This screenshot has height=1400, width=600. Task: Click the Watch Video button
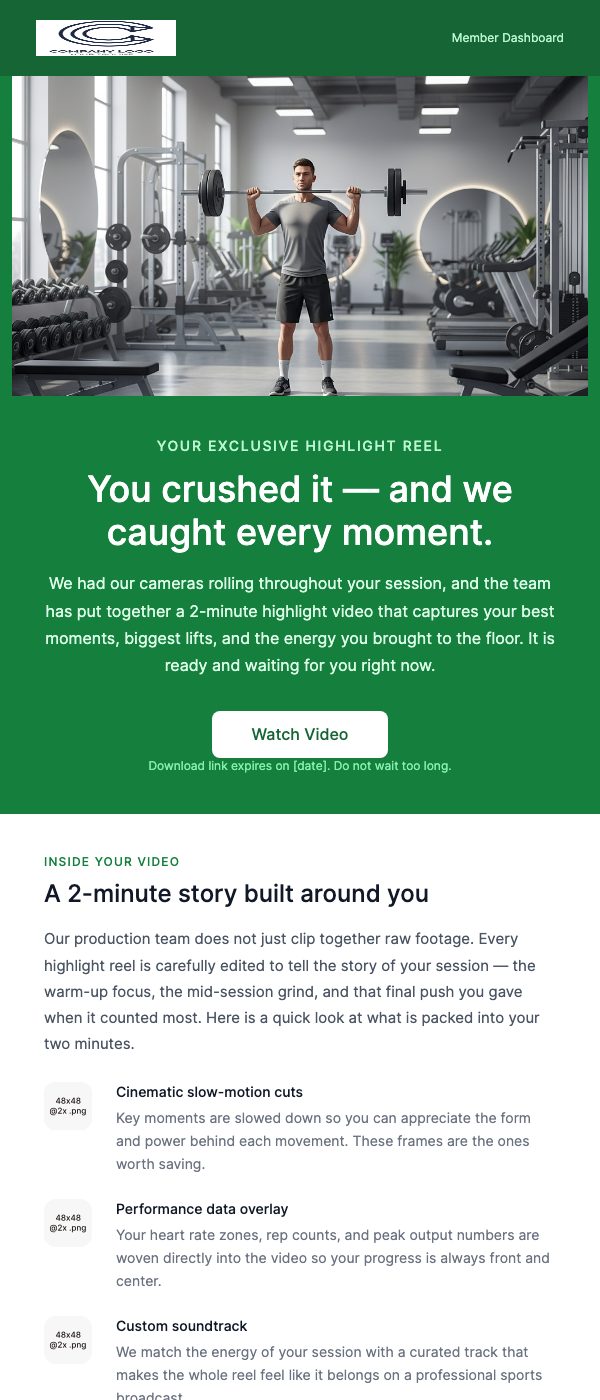coord(300,734)
